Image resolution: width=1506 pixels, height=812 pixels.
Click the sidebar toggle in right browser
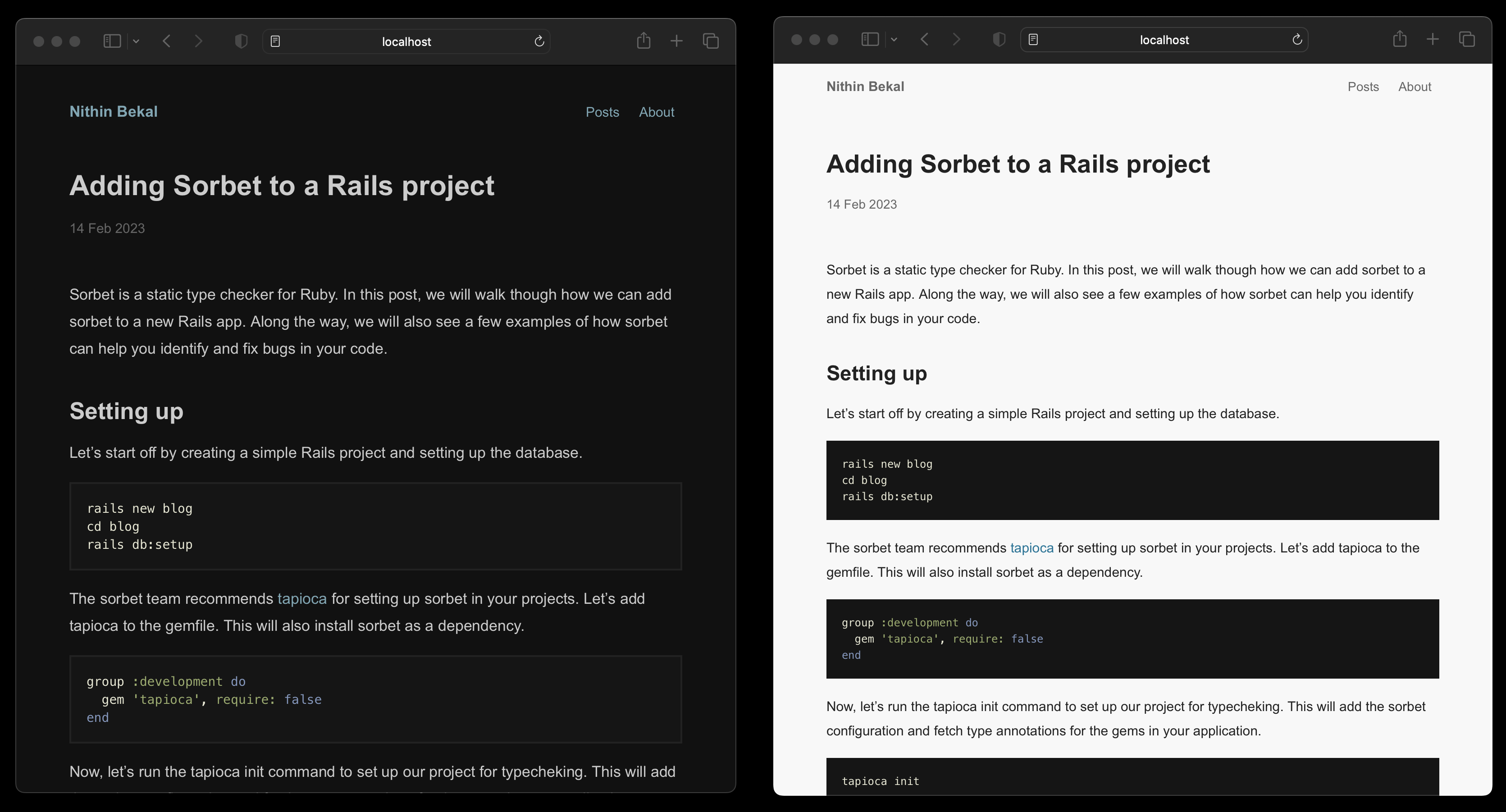pos(869,39)
